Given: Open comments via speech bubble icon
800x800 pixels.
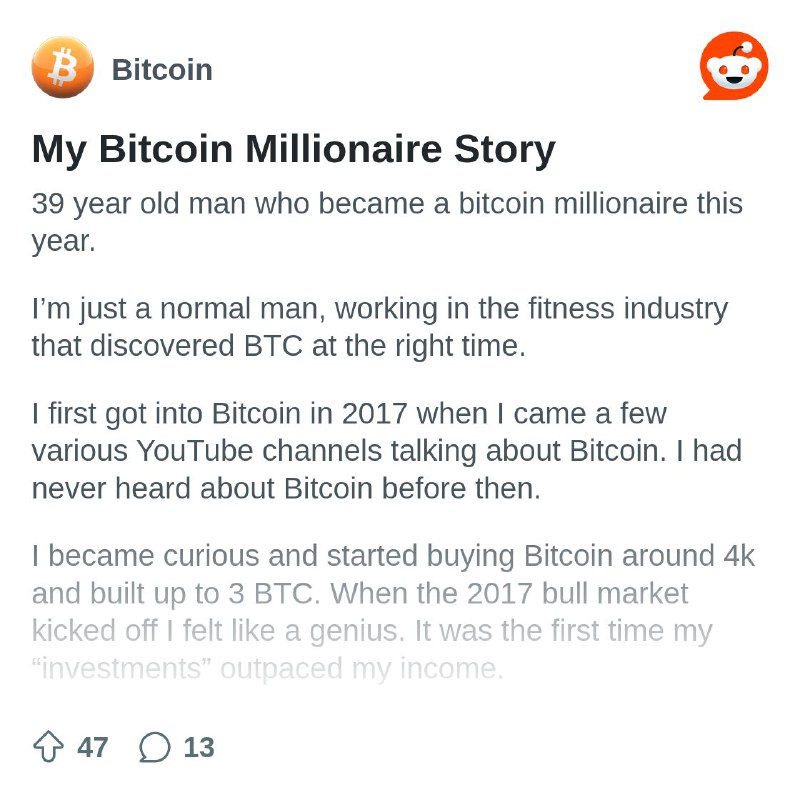Looking at the screenshot, I should (155, 747).
